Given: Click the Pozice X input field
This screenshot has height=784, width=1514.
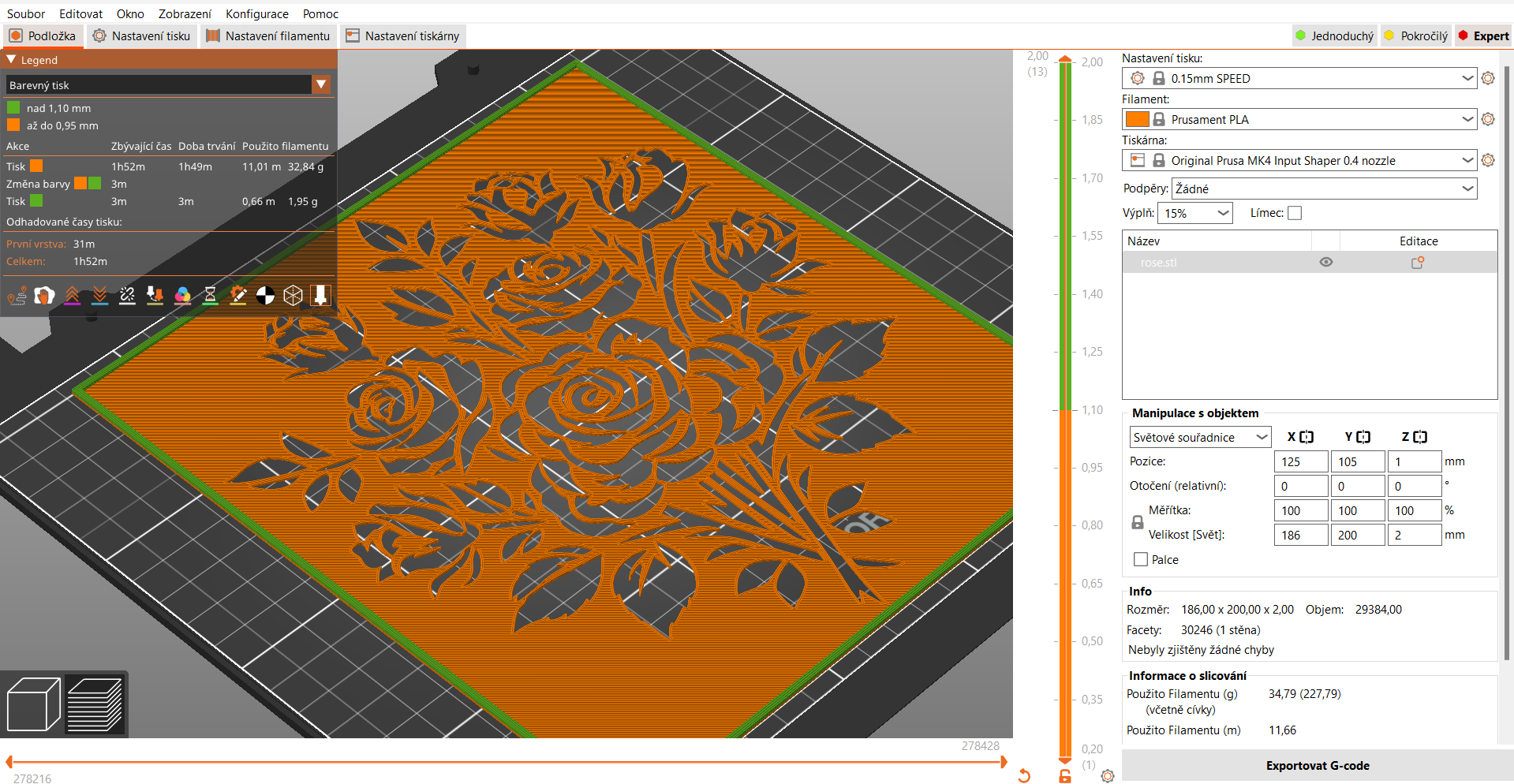Looking at the screenshot, I should [x=1300, y=462].
